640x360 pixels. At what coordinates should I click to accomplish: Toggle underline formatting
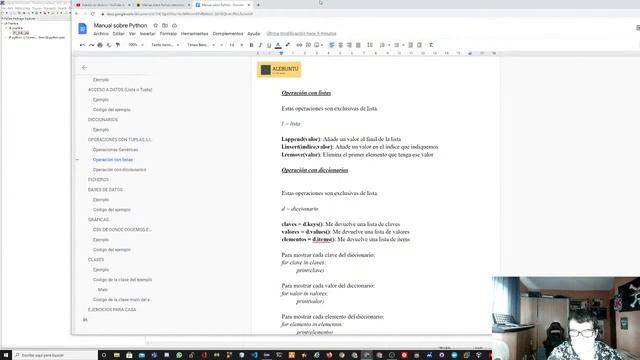pos(269,45)
